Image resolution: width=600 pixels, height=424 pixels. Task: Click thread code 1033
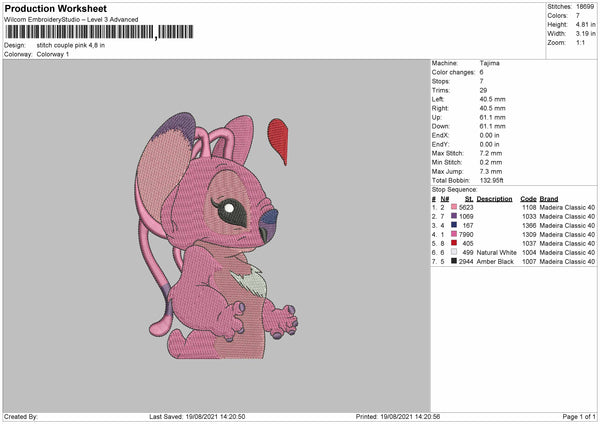pyautogui.click(x=529, y=217)
